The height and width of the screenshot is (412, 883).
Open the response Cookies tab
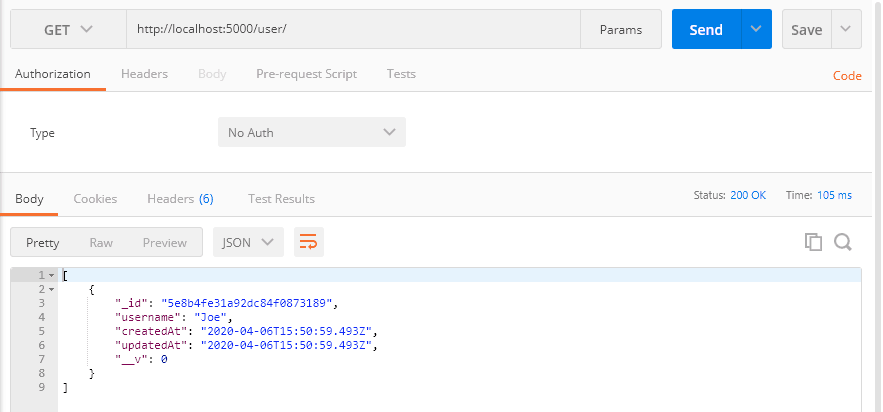coord(95,199)
